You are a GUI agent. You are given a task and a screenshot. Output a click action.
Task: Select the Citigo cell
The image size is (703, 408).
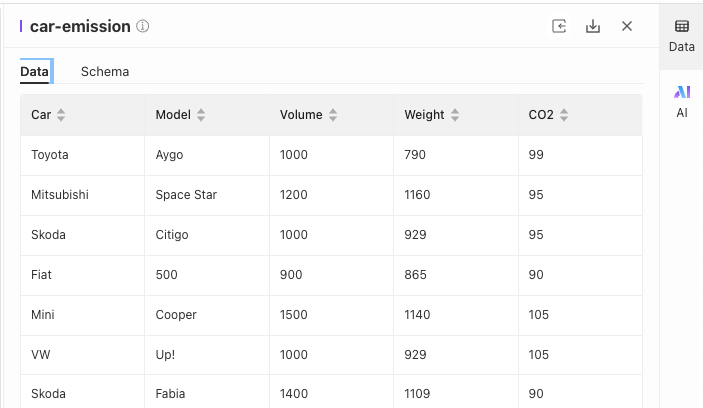coord(172,235)
